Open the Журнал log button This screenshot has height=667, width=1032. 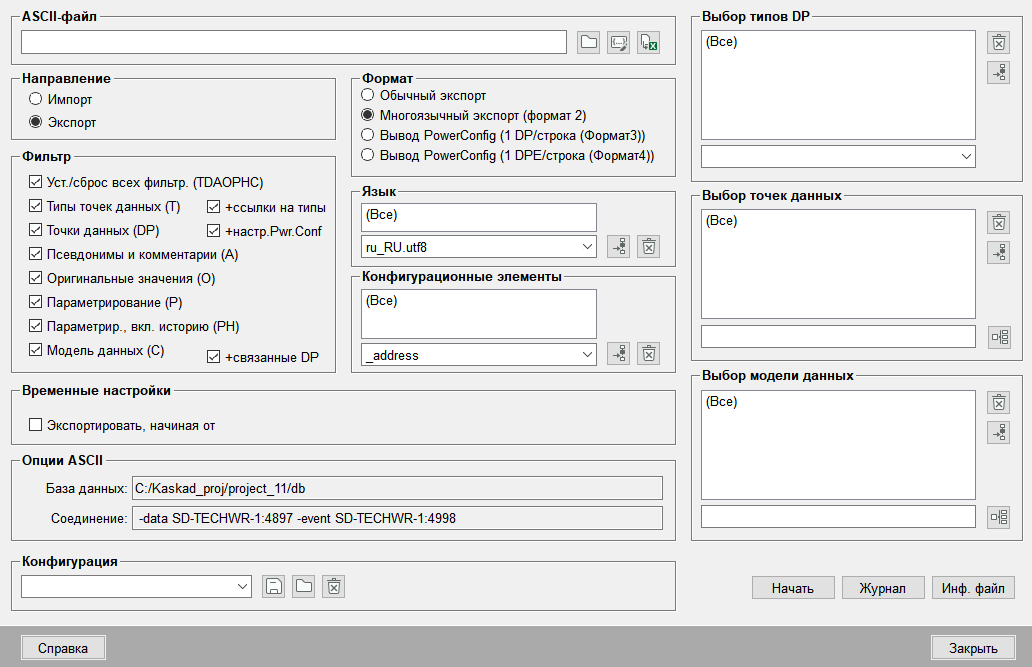click(883, 588)
